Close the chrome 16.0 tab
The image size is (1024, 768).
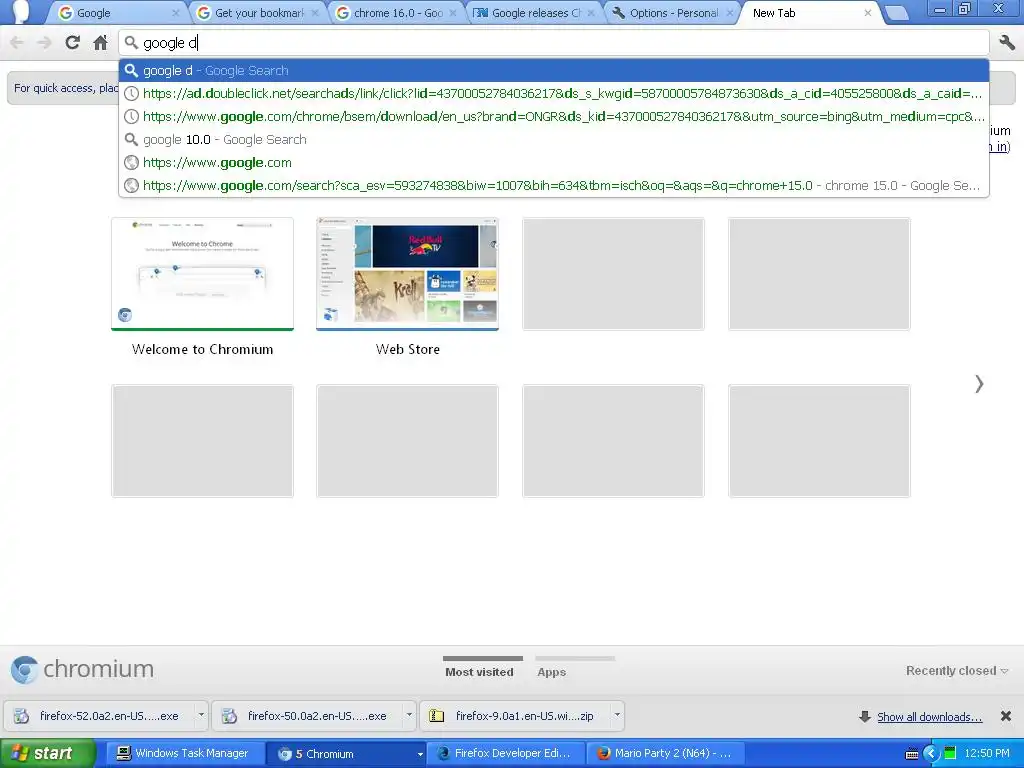click(453, 13)
